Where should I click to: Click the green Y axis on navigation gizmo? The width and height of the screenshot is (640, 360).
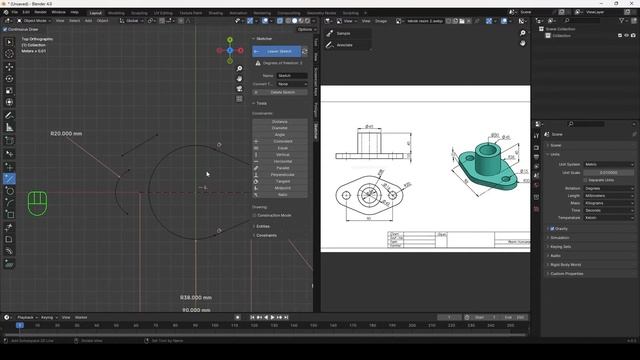(x=230, y=40)
